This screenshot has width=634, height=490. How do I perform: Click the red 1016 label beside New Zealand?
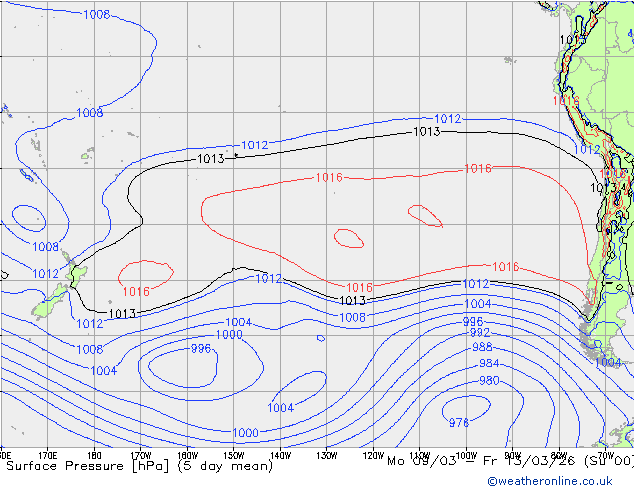tap(136, 291)
